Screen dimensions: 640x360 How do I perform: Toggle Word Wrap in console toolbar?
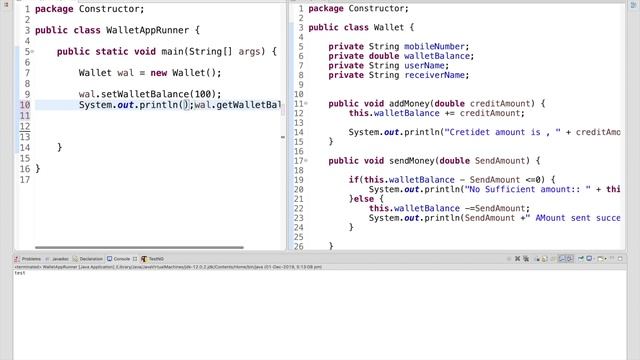point(553,259)
